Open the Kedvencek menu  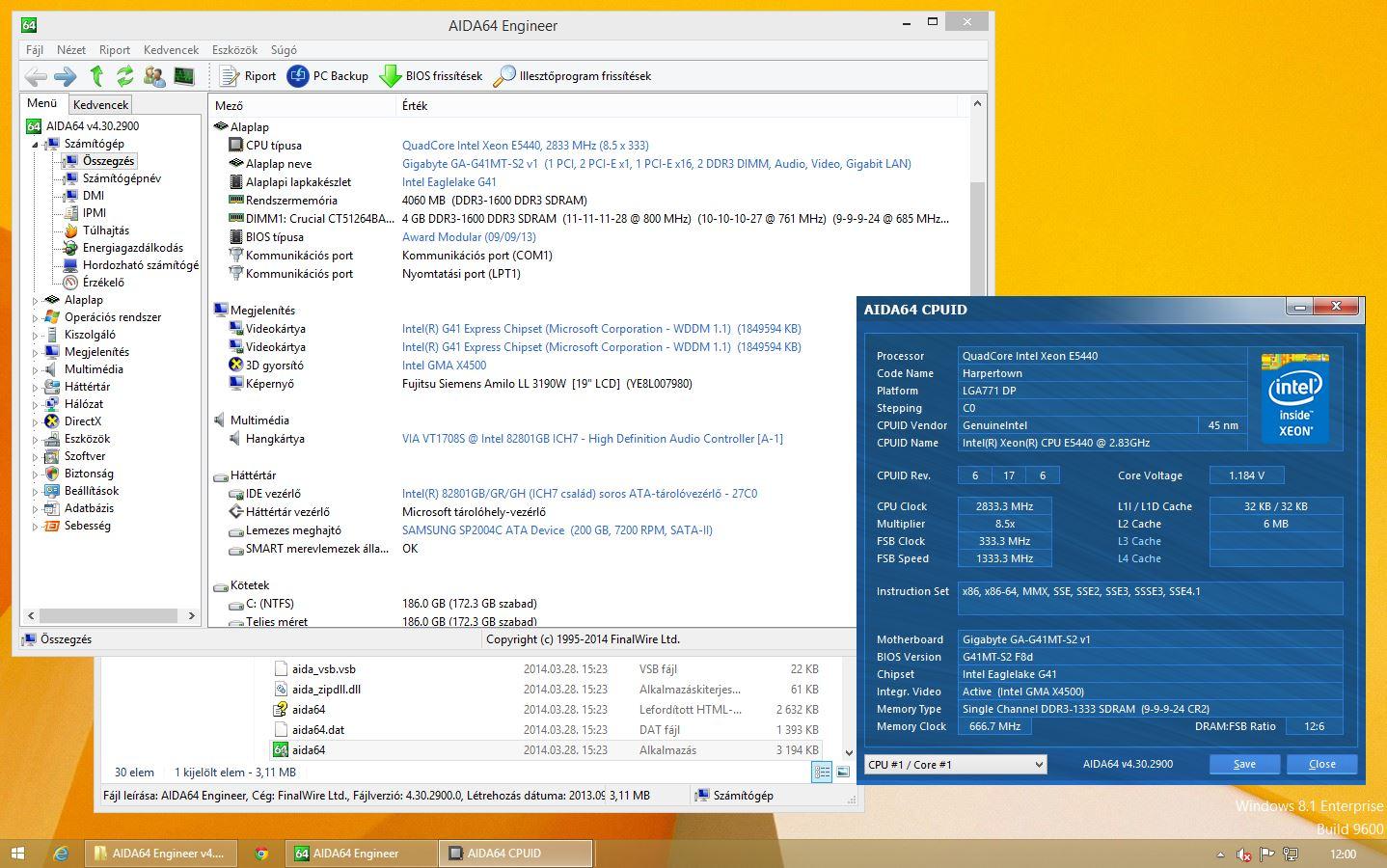click(x=171, y=49)
